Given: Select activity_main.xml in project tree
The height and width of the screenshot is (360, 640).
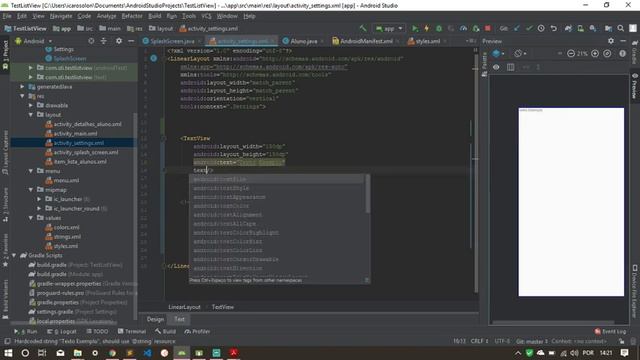Looking at the screenshot, I should pyautogui.click(x=75, y=133).
